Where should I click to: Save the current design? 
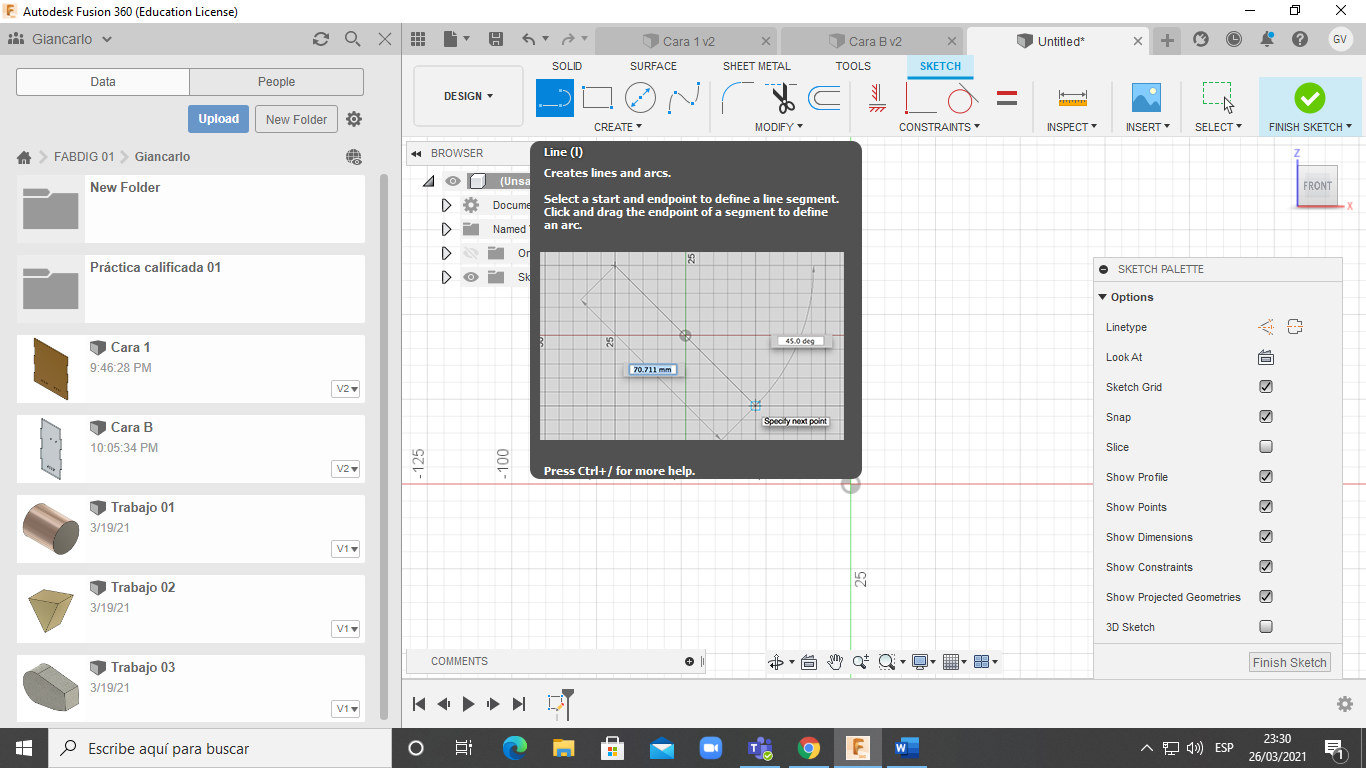tap(495, 39)
